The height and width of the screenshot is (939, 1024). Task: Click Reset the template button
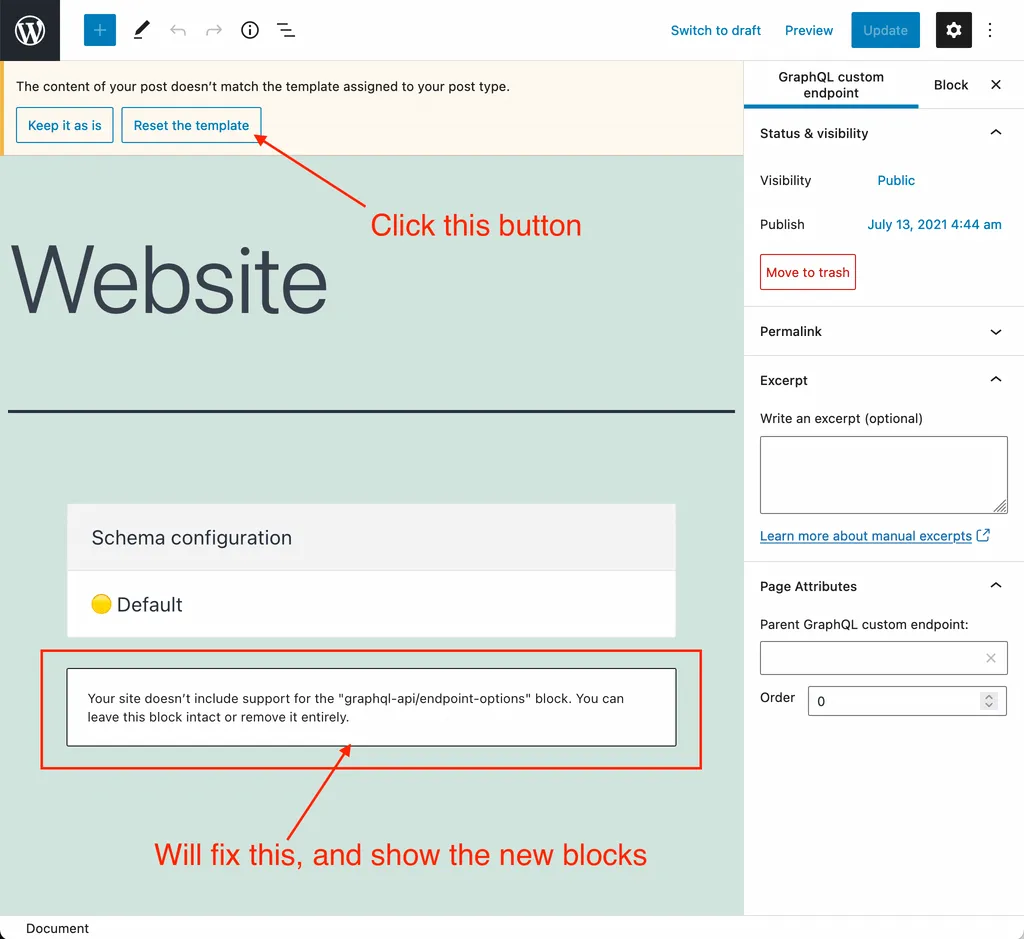(191, 125)
